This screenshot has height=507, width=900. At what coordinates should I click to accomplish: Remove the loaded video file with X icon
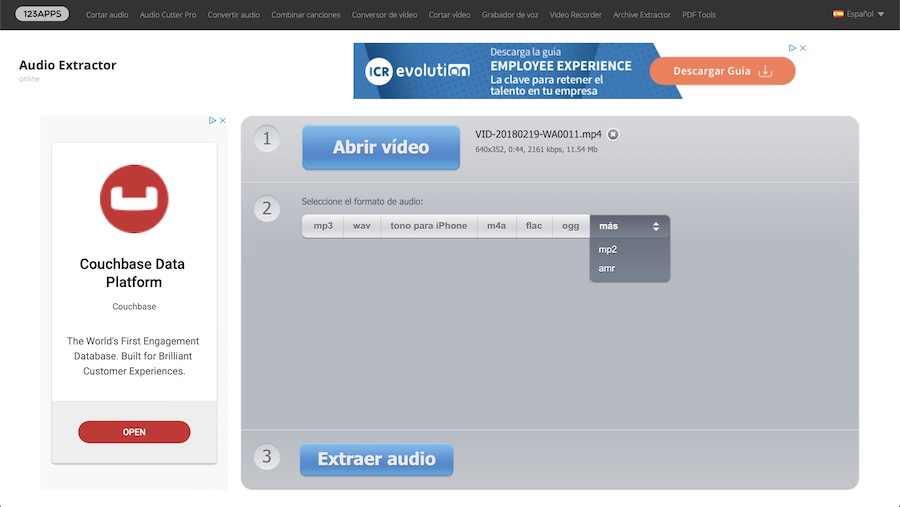click(x=613, y=134)
